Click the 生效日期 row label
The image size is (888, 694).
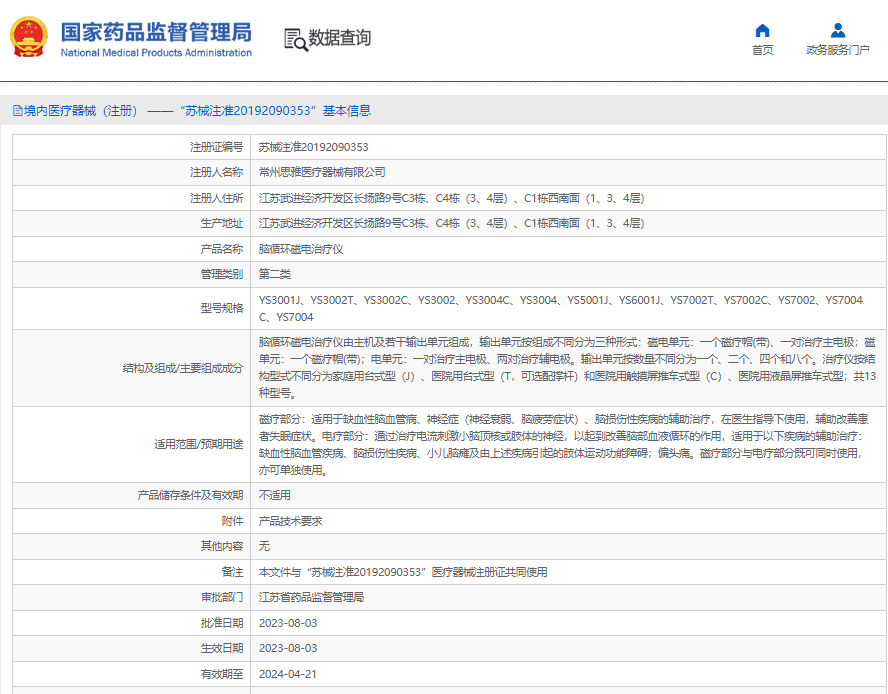tap(221, 648)
